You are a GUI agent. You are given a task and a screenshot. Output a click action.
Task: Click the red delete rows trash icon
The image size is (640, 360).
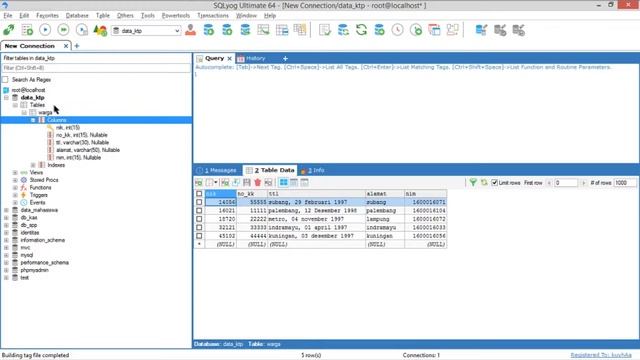point(258,182)
